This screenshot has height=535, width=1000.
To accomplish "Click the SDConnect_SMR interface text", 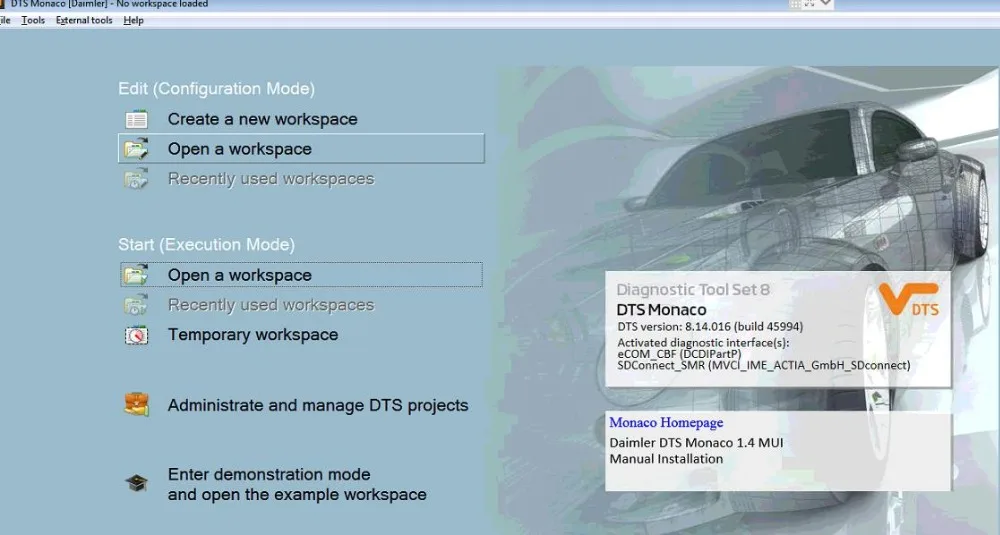I will [763, 365].
